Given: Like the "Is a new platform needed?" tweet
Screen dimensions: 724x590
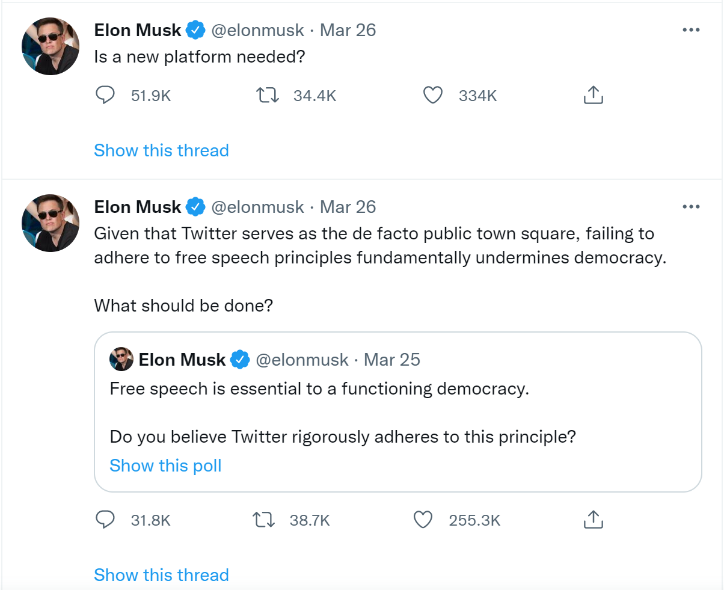Looking at the screenshot, I should pyautogui.click(x=432, y=95).
